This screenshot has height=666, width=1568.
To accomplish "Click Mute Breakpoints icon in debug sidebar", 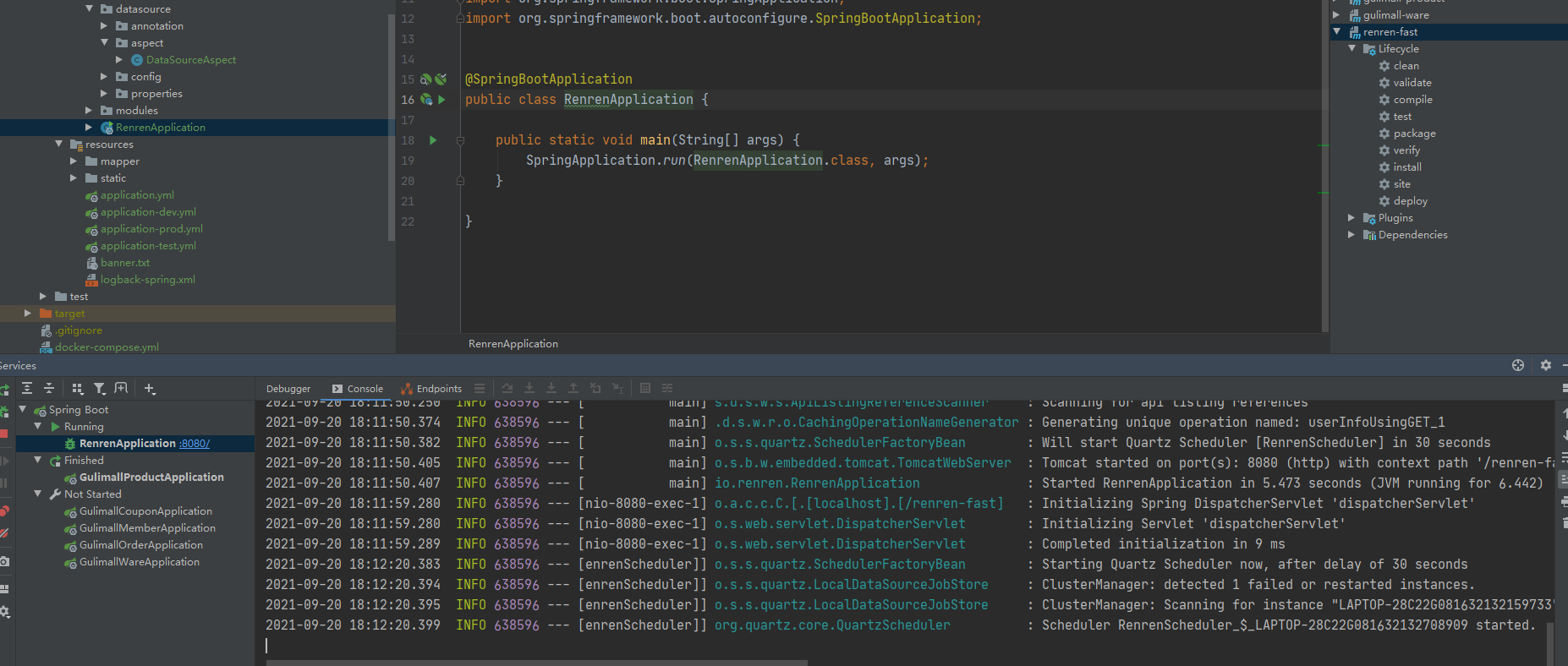I will coord(3,533).
